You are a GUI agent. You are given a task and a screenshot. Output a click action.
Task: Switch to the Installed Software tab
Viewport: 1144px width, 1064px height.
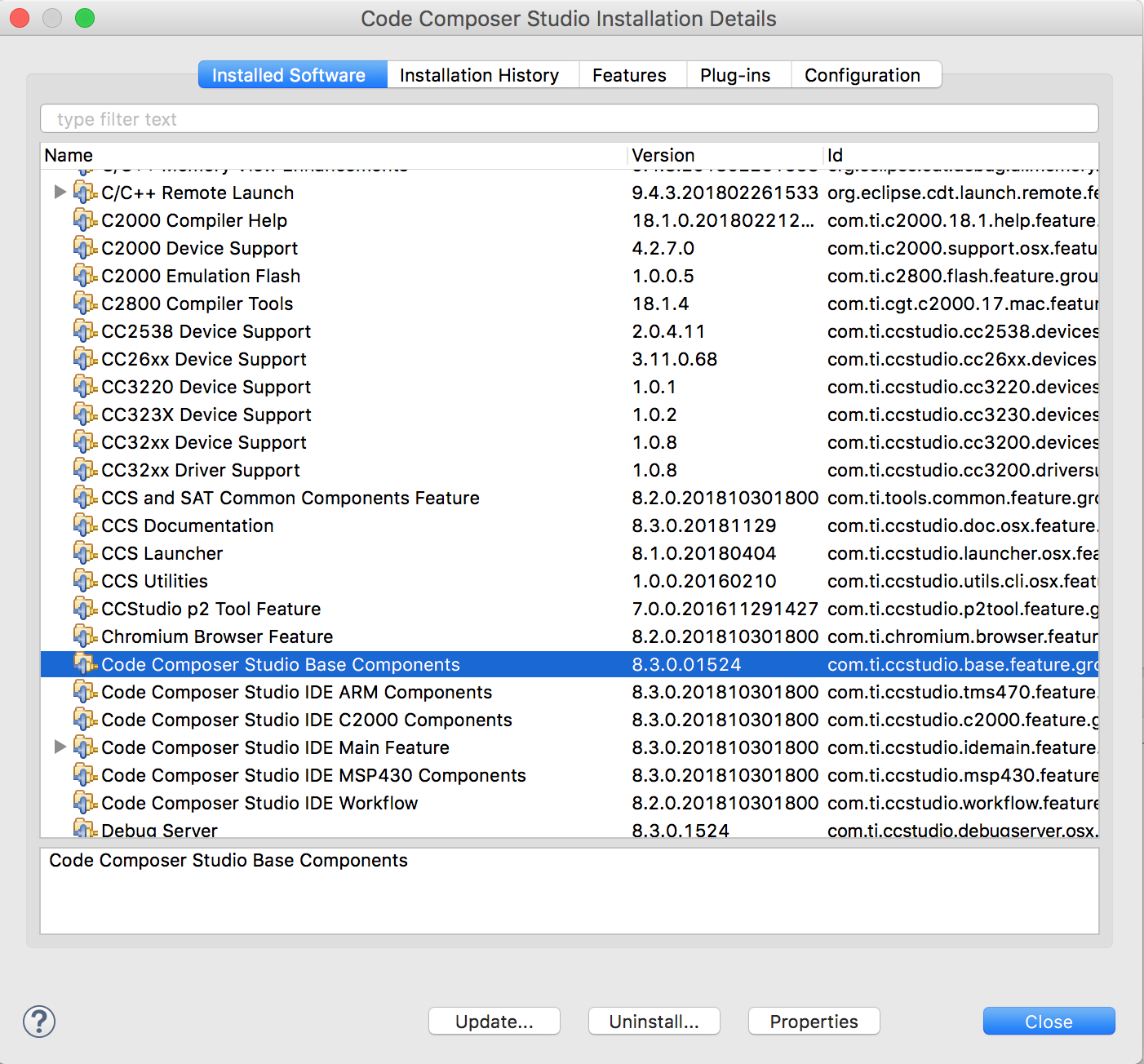293,75
